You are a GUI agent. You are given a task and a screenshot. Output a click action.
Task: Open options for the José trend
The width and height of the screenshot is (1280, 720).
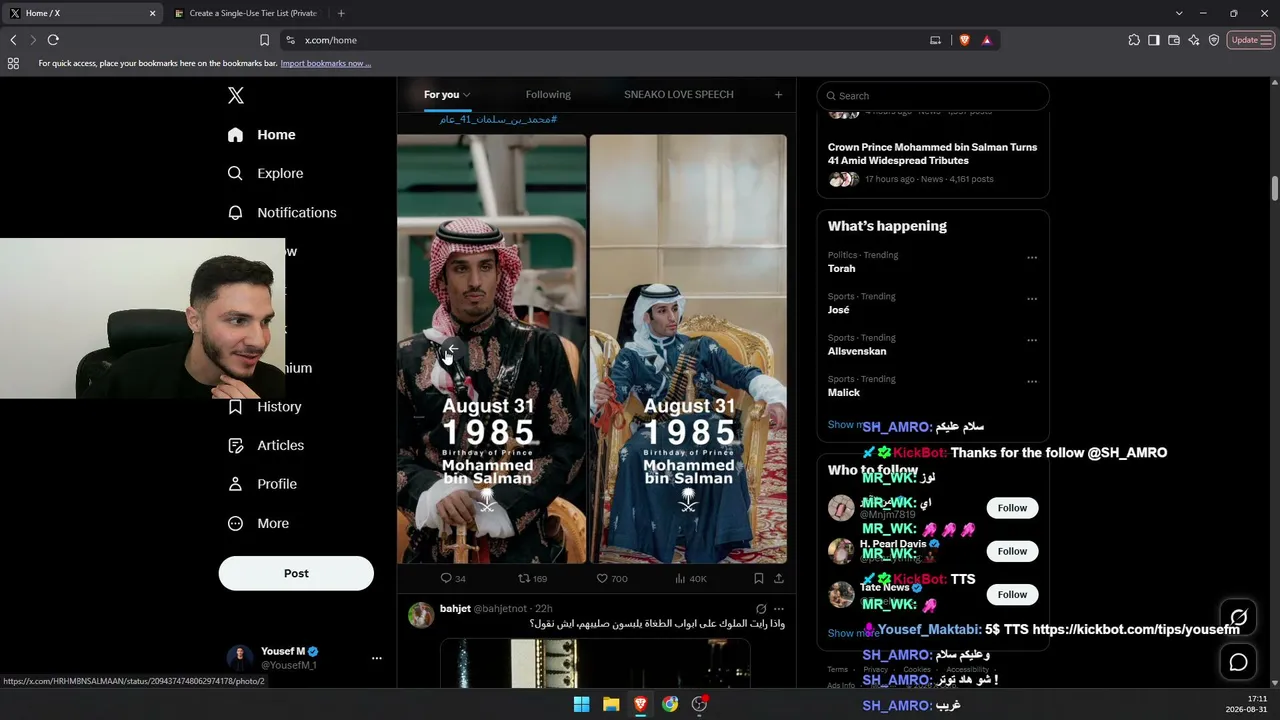1032,299
